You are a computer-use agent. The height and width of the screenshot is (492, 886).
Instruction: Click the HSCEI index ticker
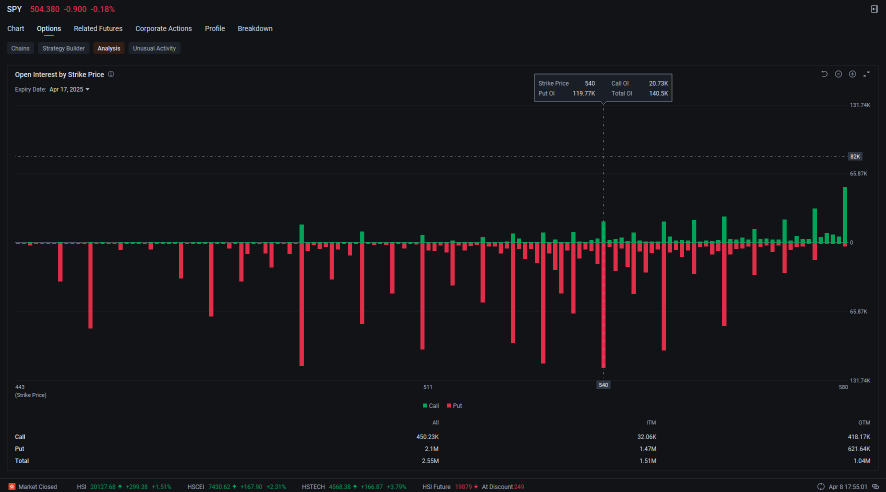coord(236,486)
